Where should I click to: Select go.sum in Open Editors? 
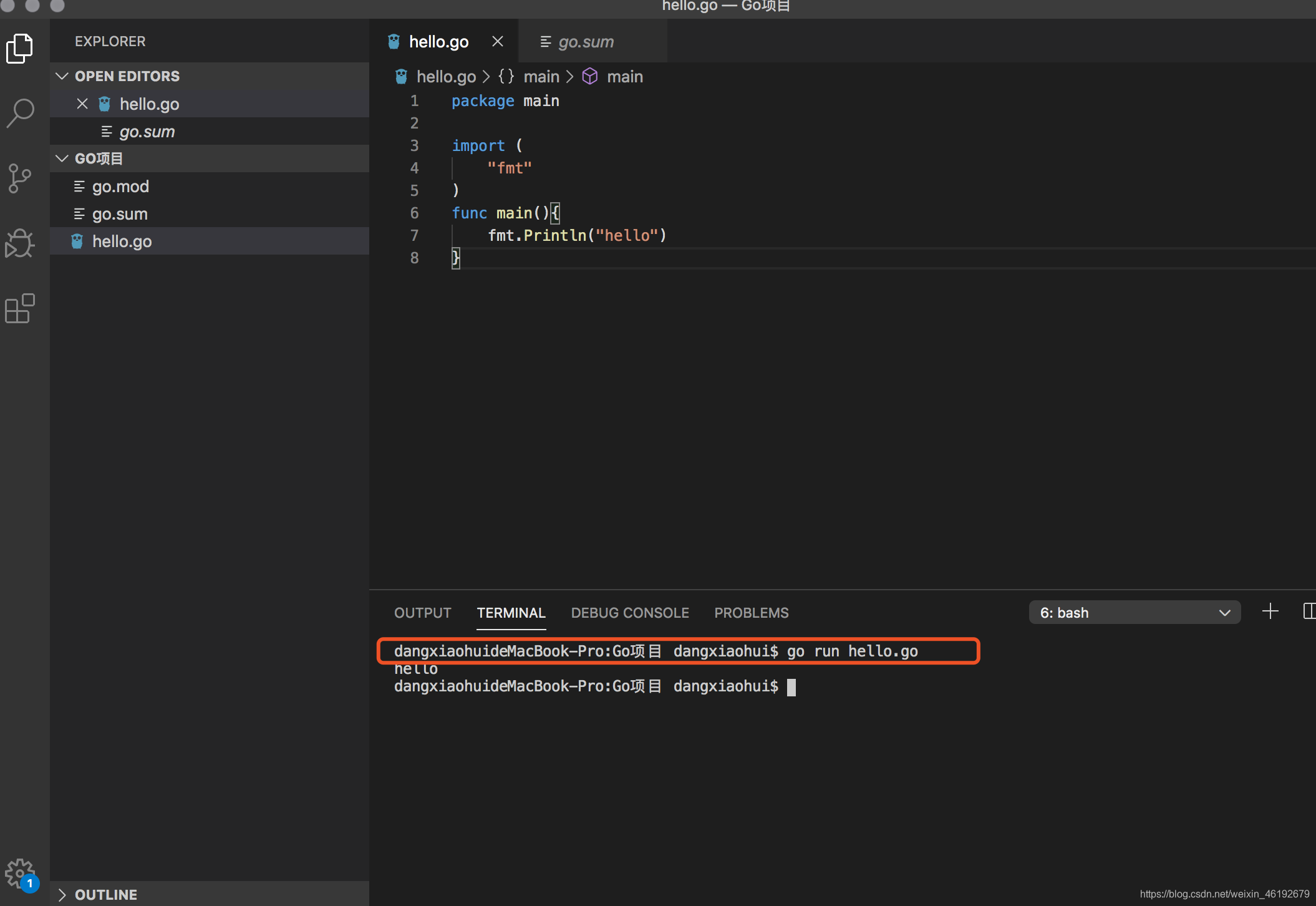209,131
